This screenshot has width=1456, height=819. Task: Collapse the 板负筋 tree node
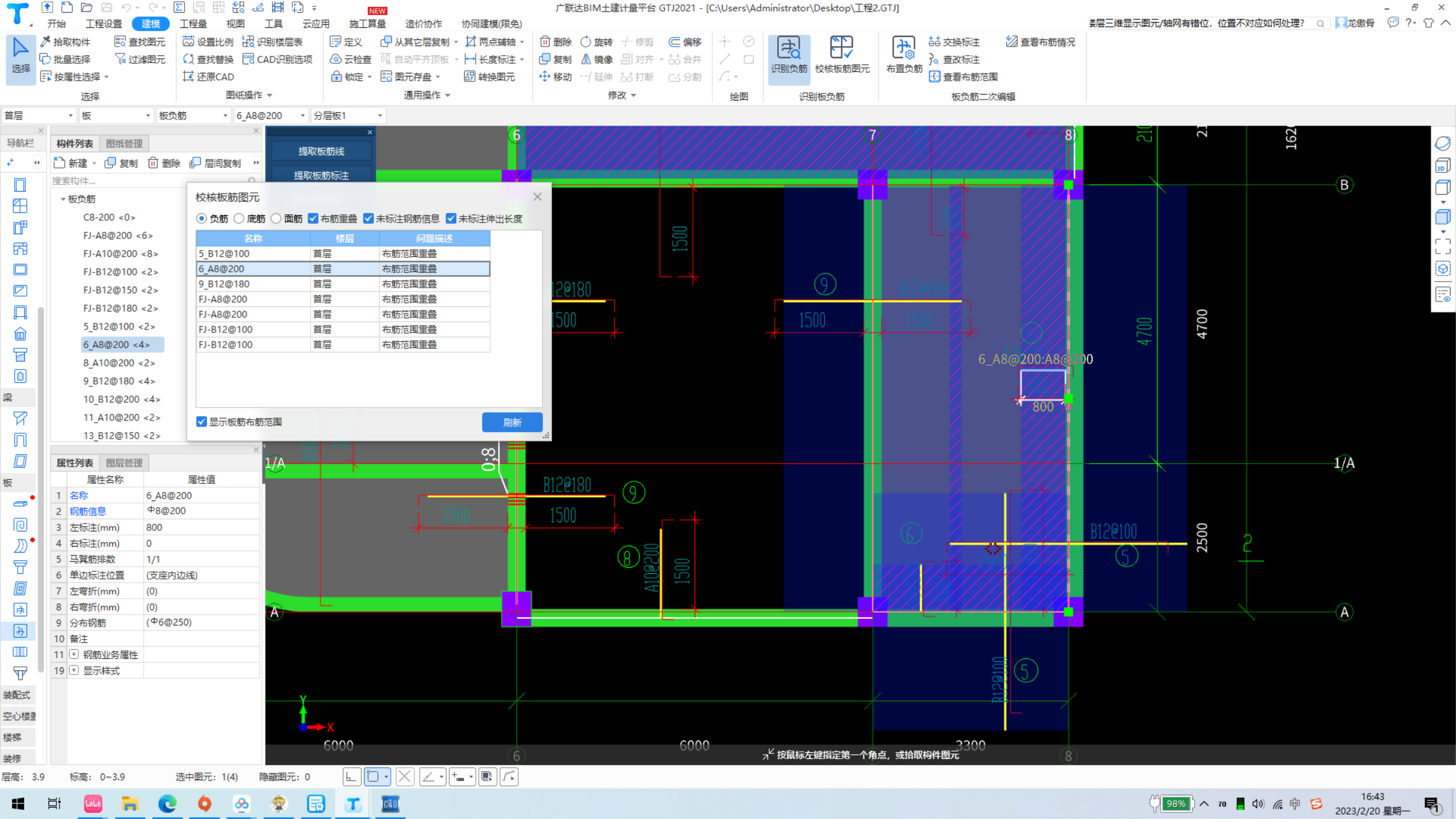63,199
